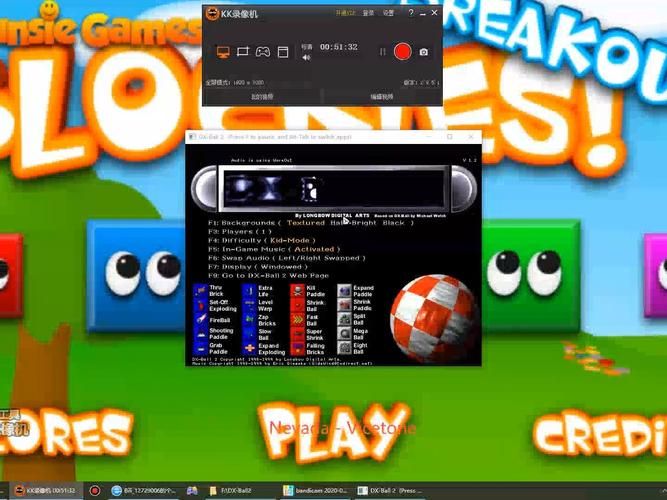Mute the speaker icon in KK recorder

[306, 57]
